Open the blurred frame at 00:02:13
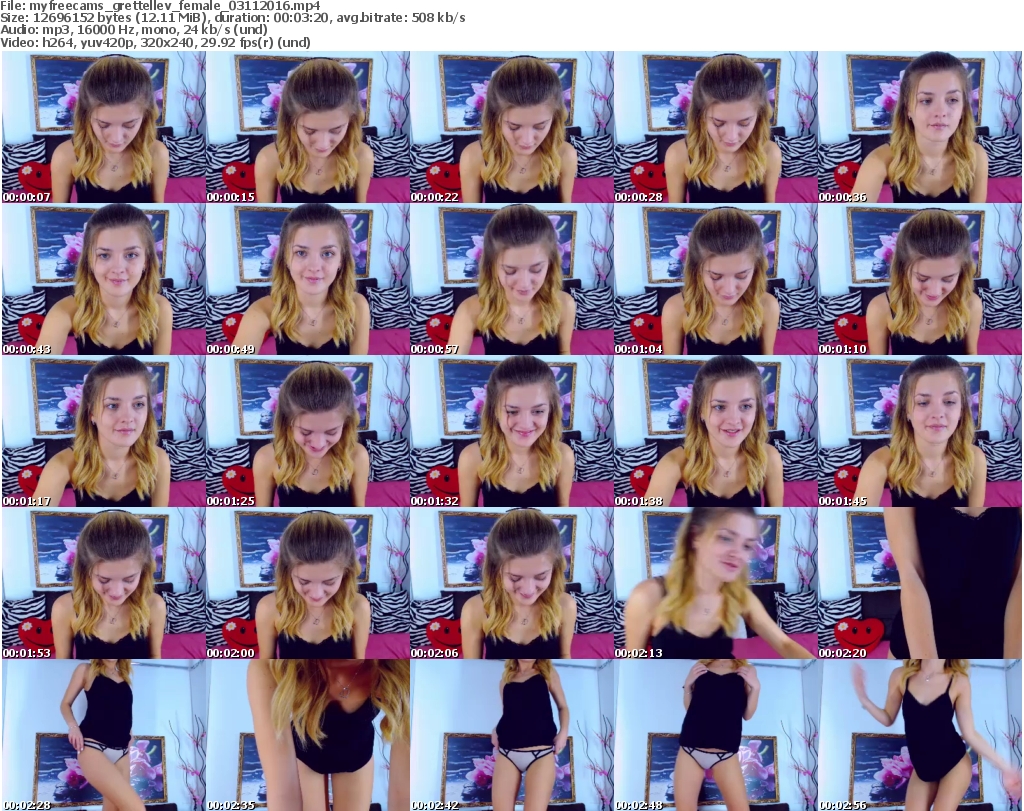1024x811 pixels. 715,583
